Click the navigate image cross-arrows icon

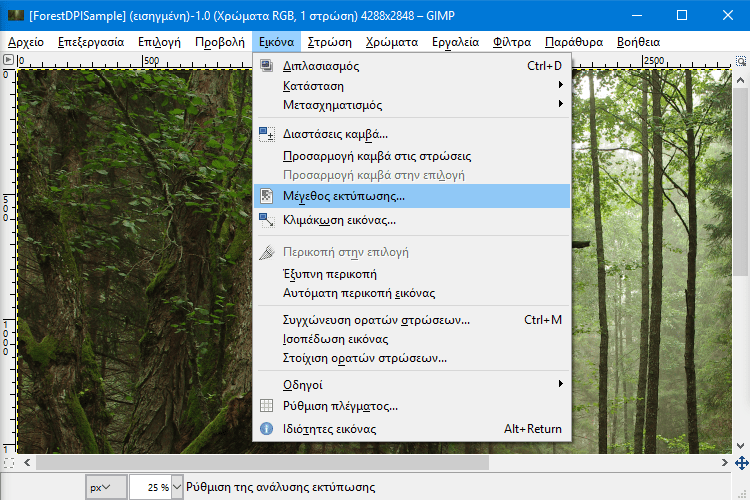click(741, 463)
